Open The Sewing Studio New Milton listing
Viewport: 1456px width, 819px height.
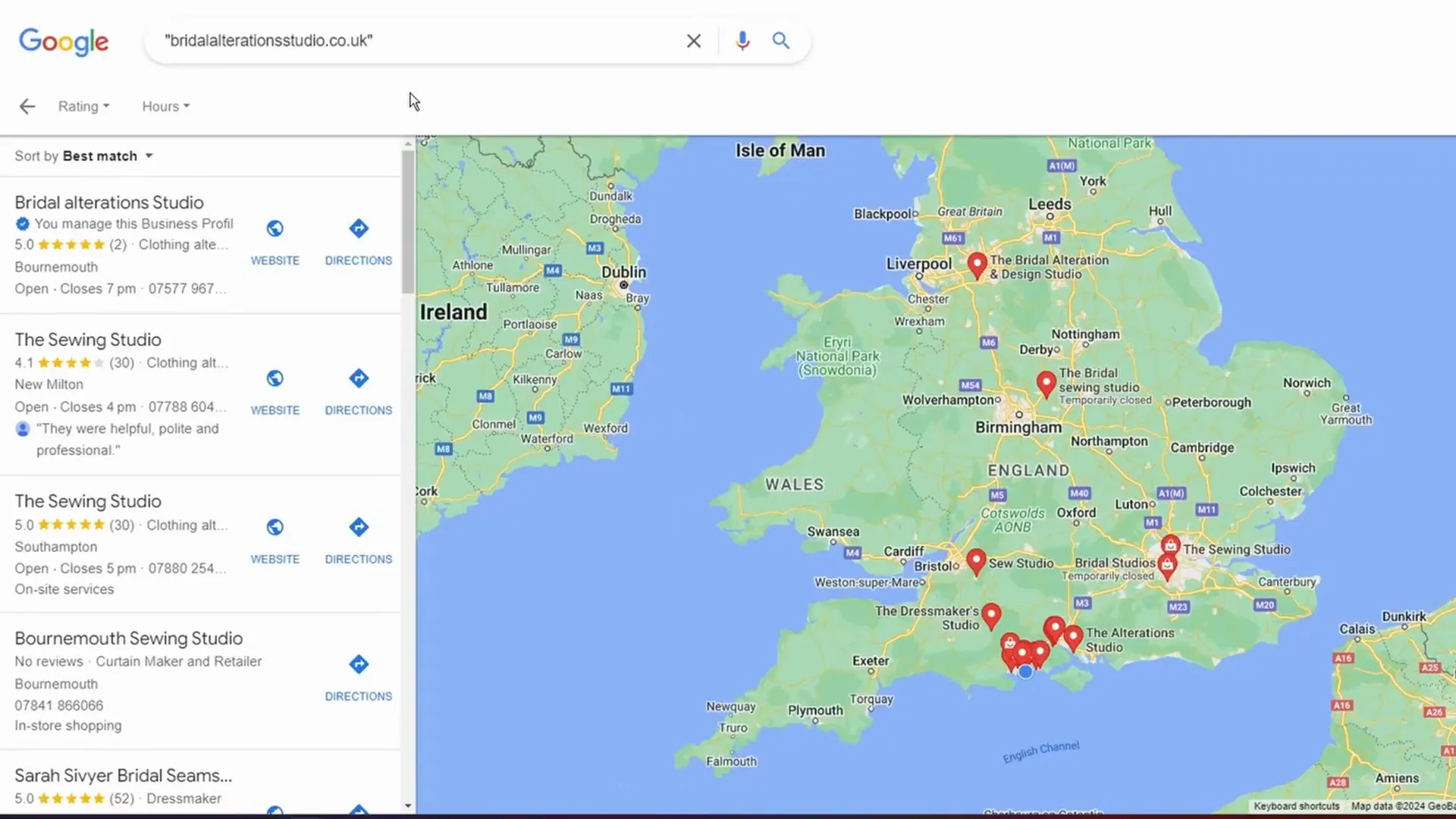point(88,340)
